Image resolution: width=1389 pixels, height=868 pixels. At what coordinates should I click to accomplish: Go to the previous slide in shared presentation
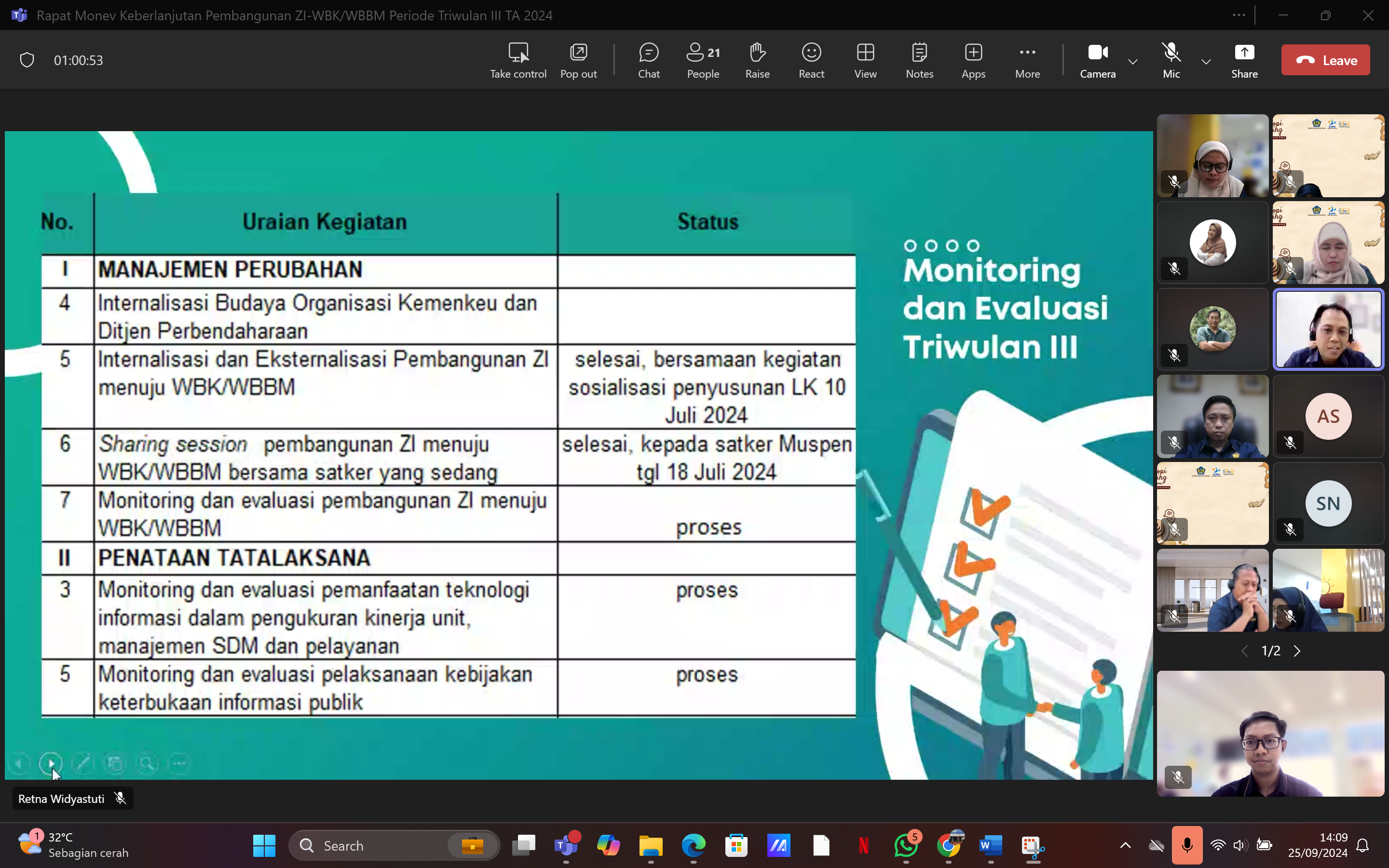click(18, 763)
